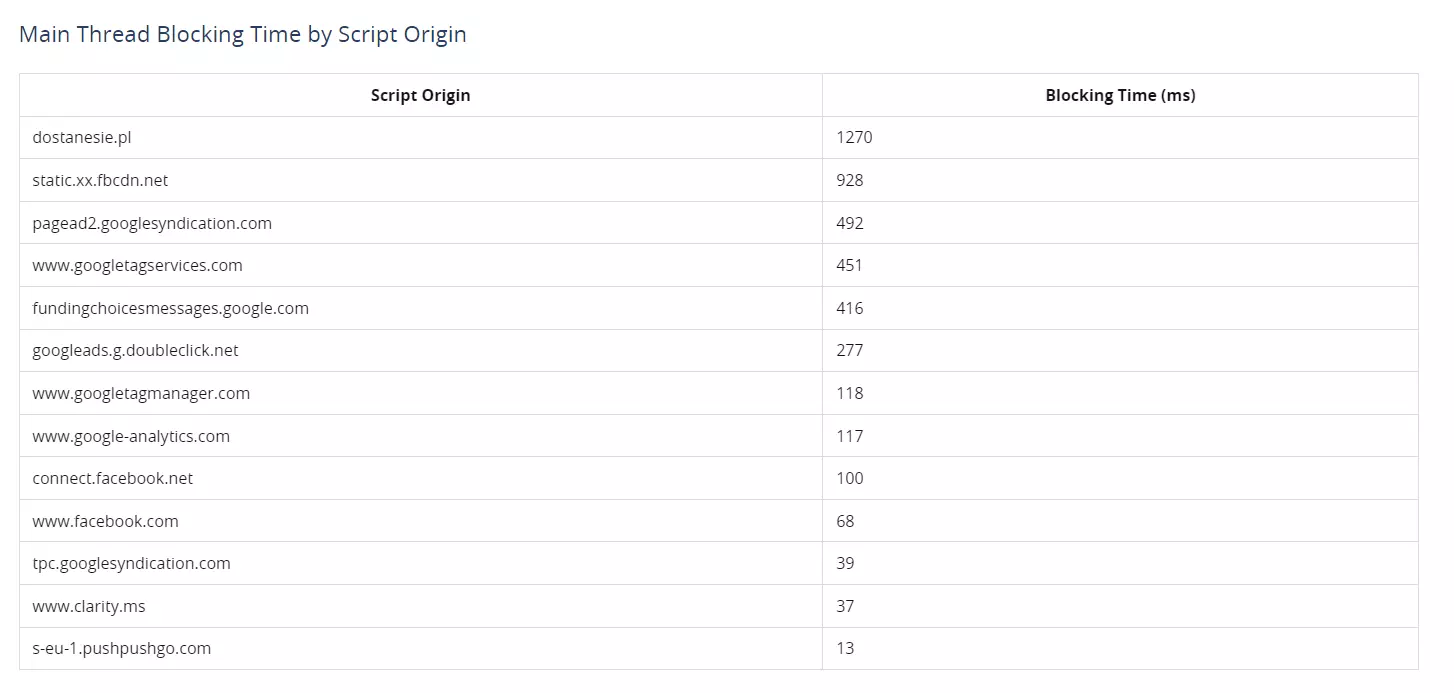Image resolution: width=1454 pixels, height=693 pixels.
Task: Click the tpc.googlesyndication.com row
Action: [718, 563]
